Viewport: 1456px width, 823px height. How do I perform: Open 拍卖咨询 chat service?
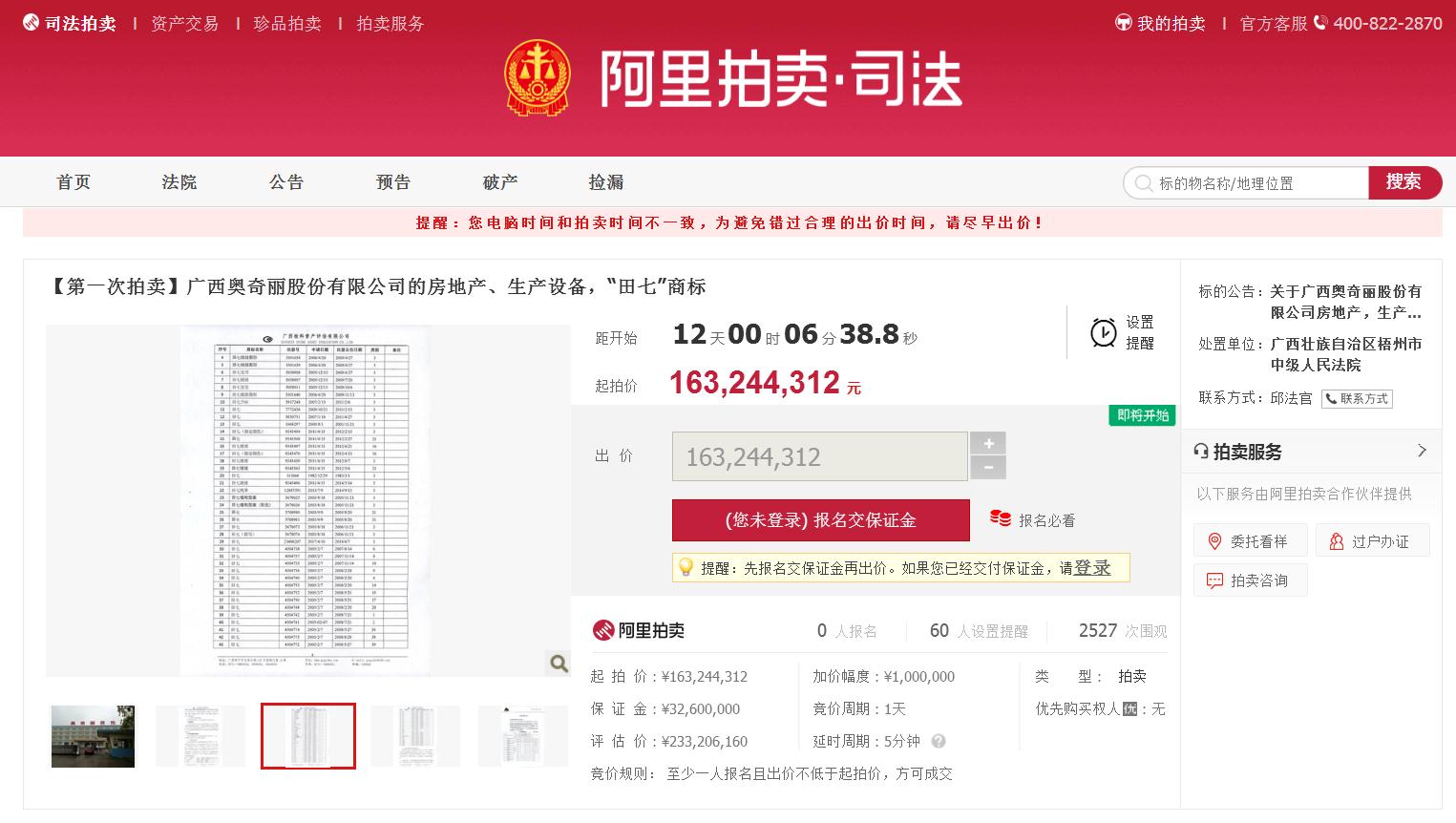tap(1249, 580)
